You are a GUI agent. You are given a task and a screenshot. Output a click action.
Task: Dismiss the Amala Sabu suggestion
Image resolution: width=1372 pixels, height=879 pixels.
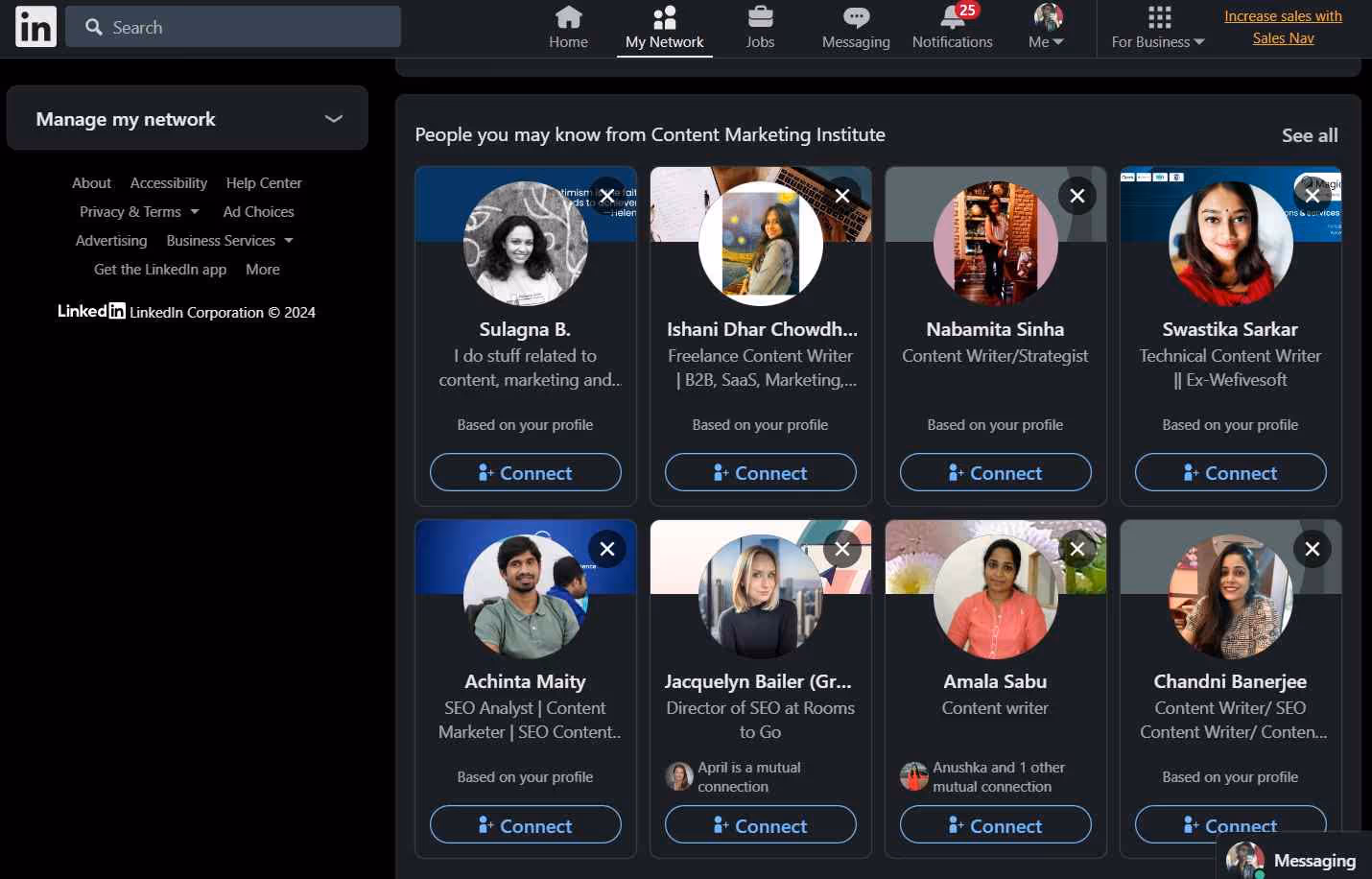point(1076,548)
